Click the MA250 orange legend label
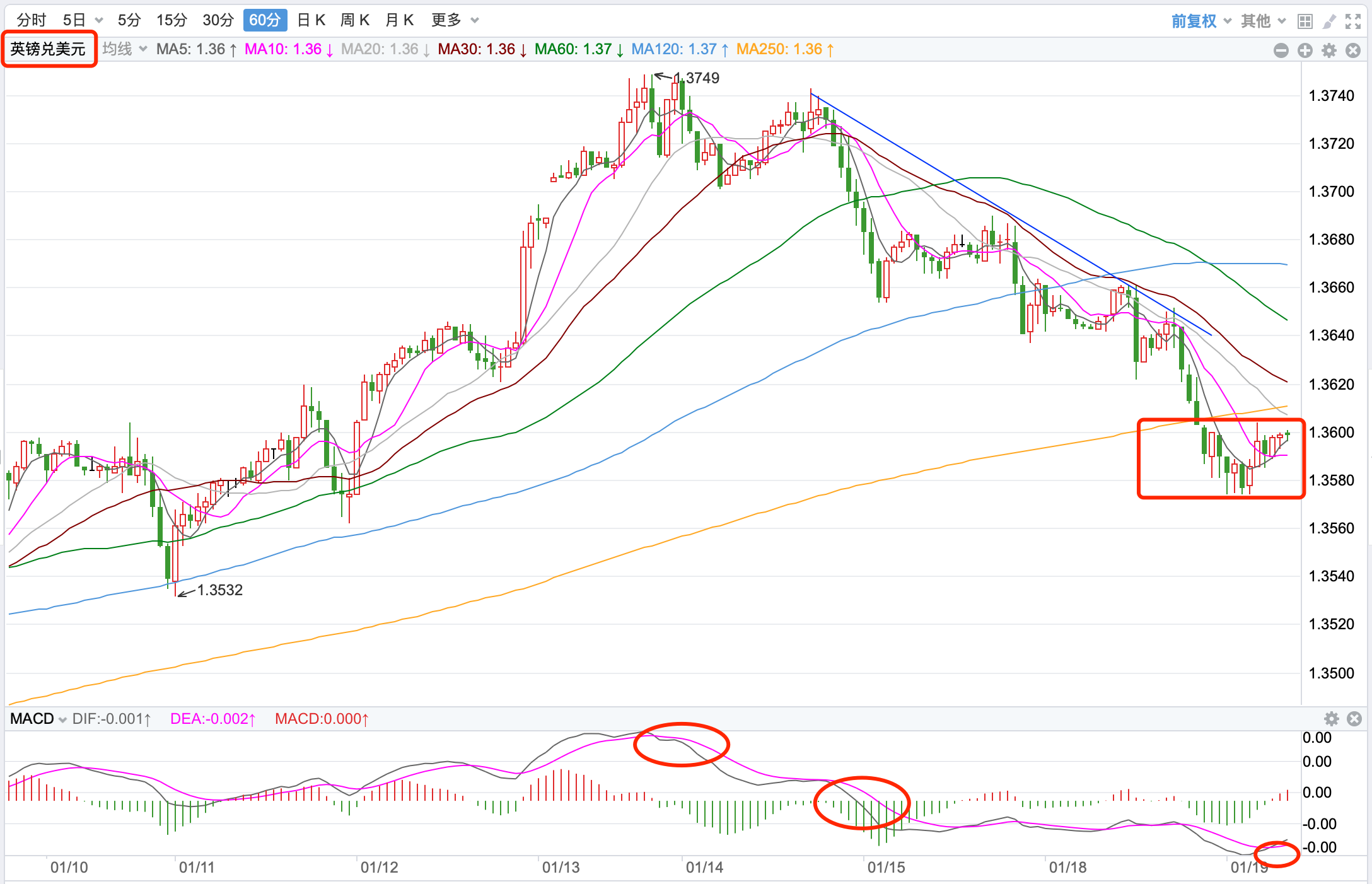Screen dimensions: 1372x884 click(x=784, y=49)
